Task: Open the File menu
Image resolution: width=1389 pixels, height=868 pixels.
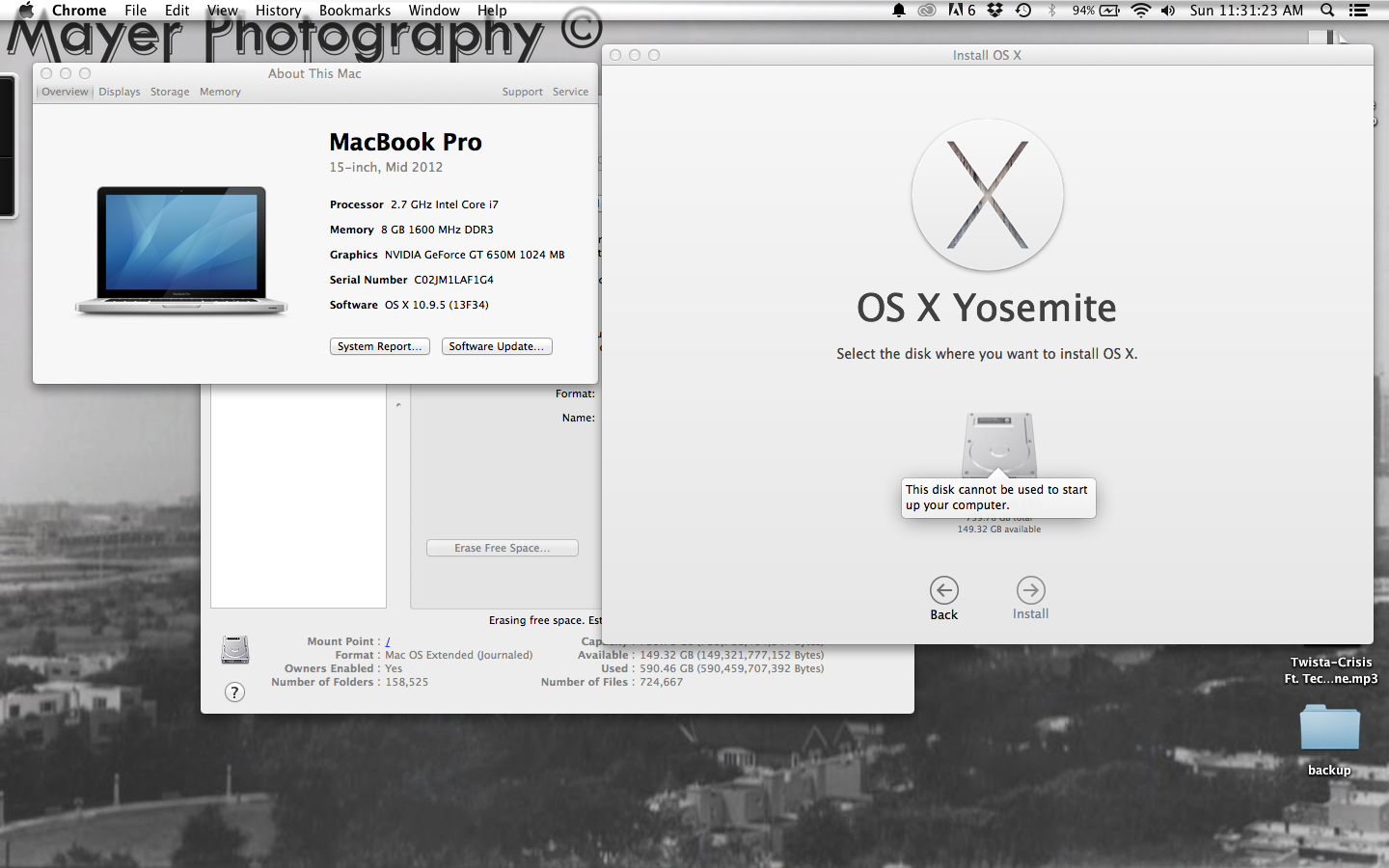Action: [x=136, y=11]
